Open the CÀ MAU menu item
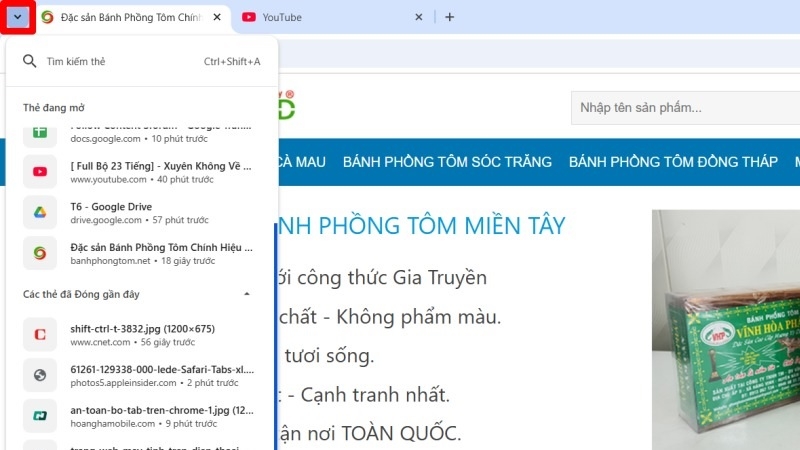This screenshot has height=450, width=800. click(302, 162)
